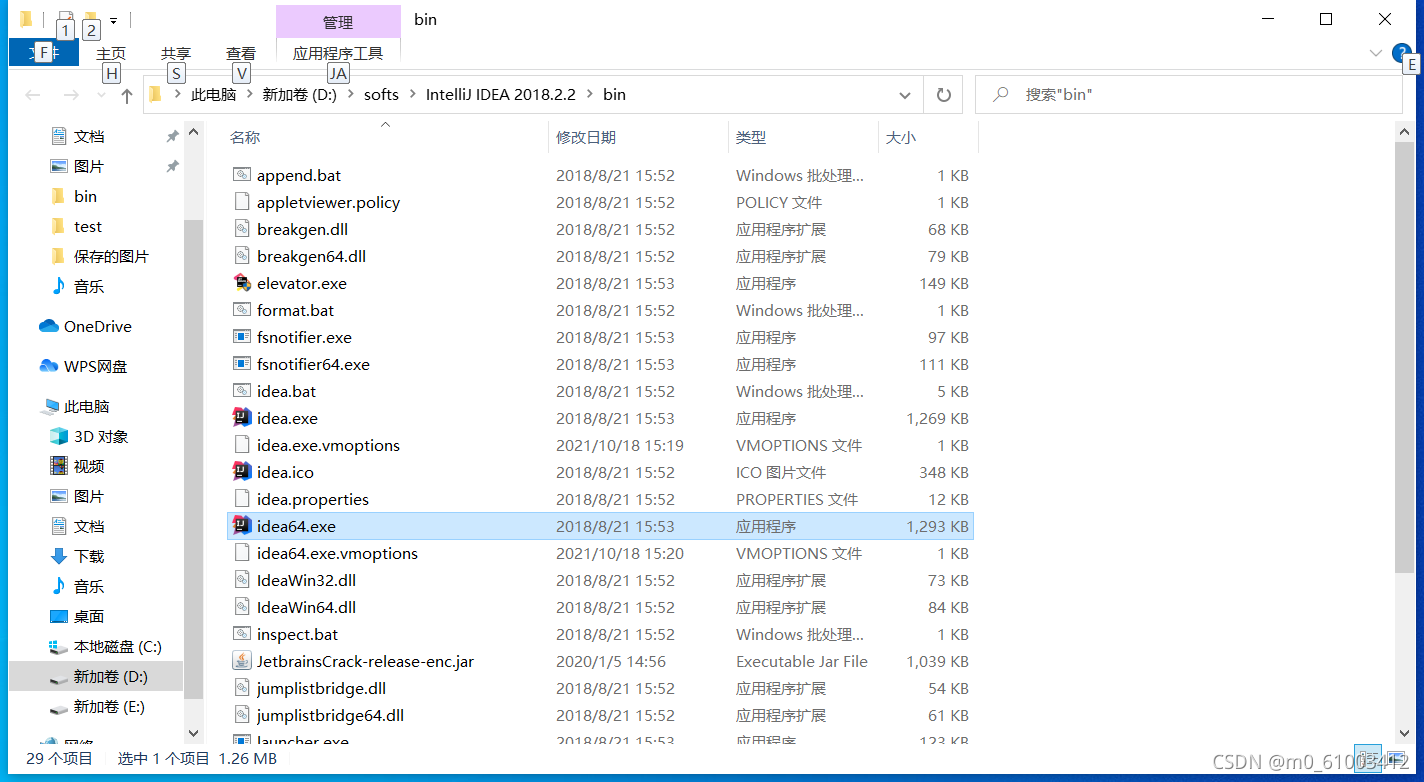The height and width of the screenshot is (782, 1424).
Task: Open the 文件 ribbon tab
Action: [x=43, y=53]
